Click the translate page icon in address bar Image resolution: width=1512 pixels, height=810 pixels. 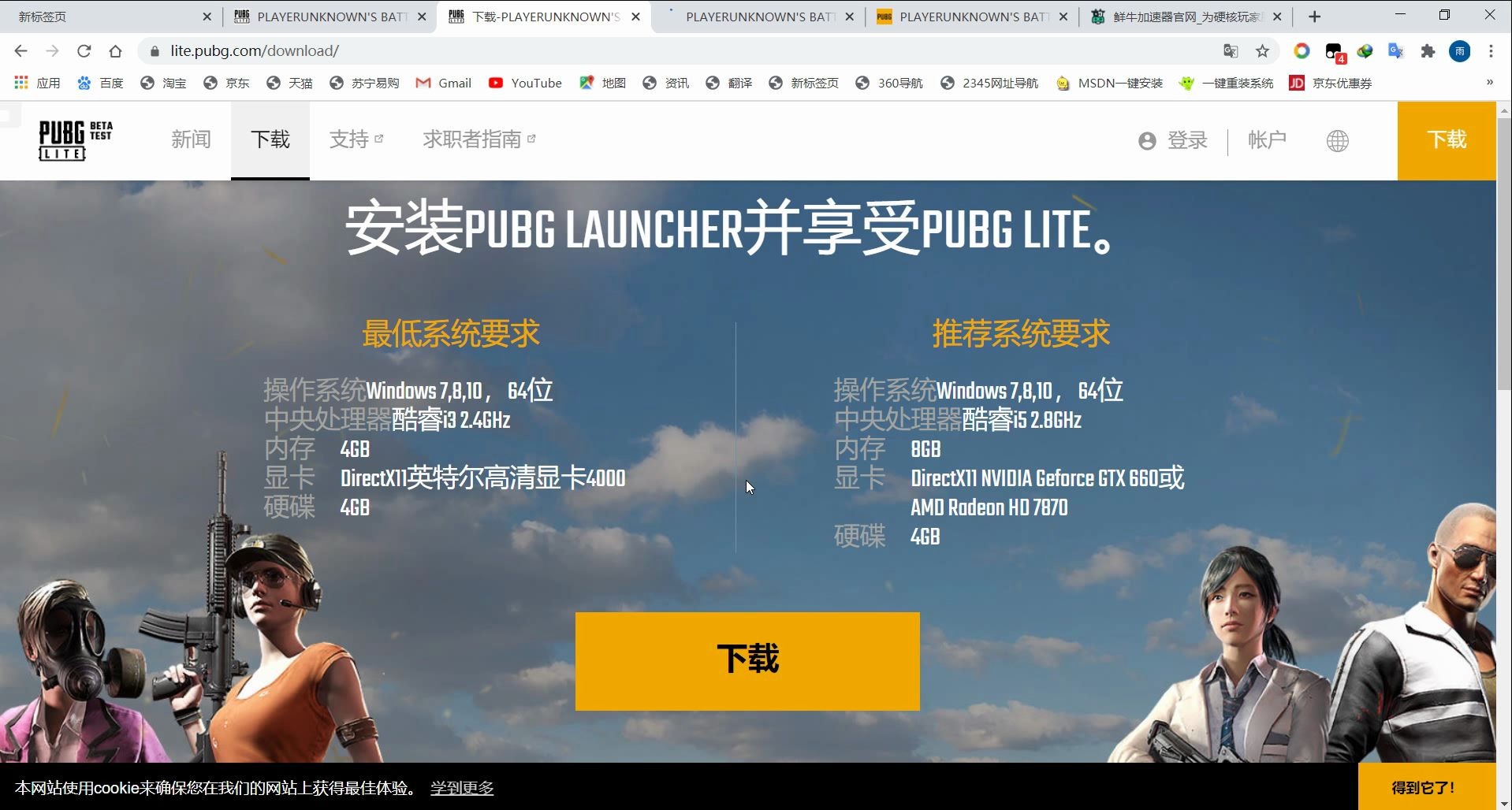click(x=1231, y=51)
